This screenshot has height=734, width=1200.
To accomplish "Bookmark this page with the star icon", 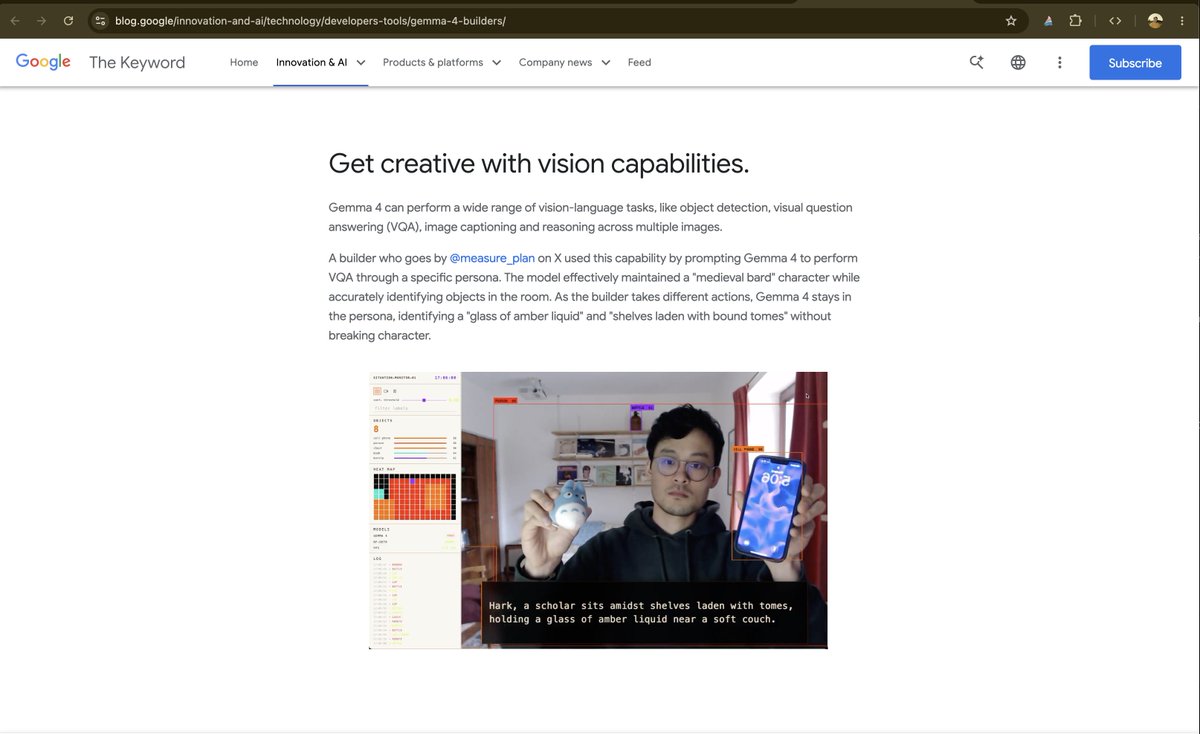I will coord(1011,21).
